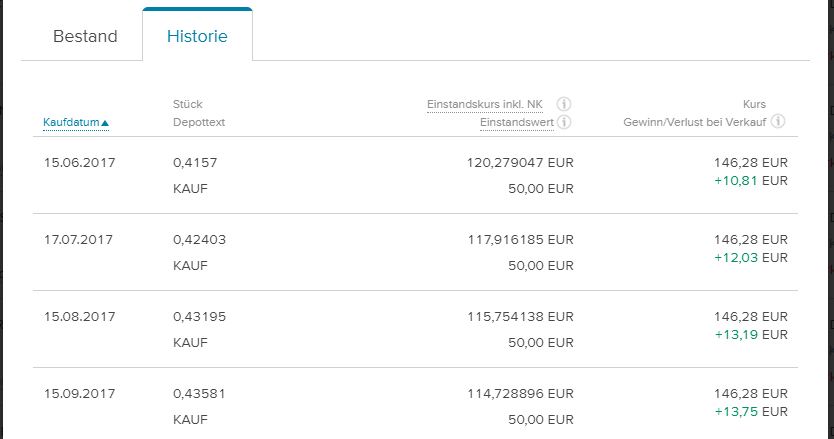The width and height of the screenshot is (834, 439).
Task: Click the 0,43195 share quantity
Action: [200, 317]
